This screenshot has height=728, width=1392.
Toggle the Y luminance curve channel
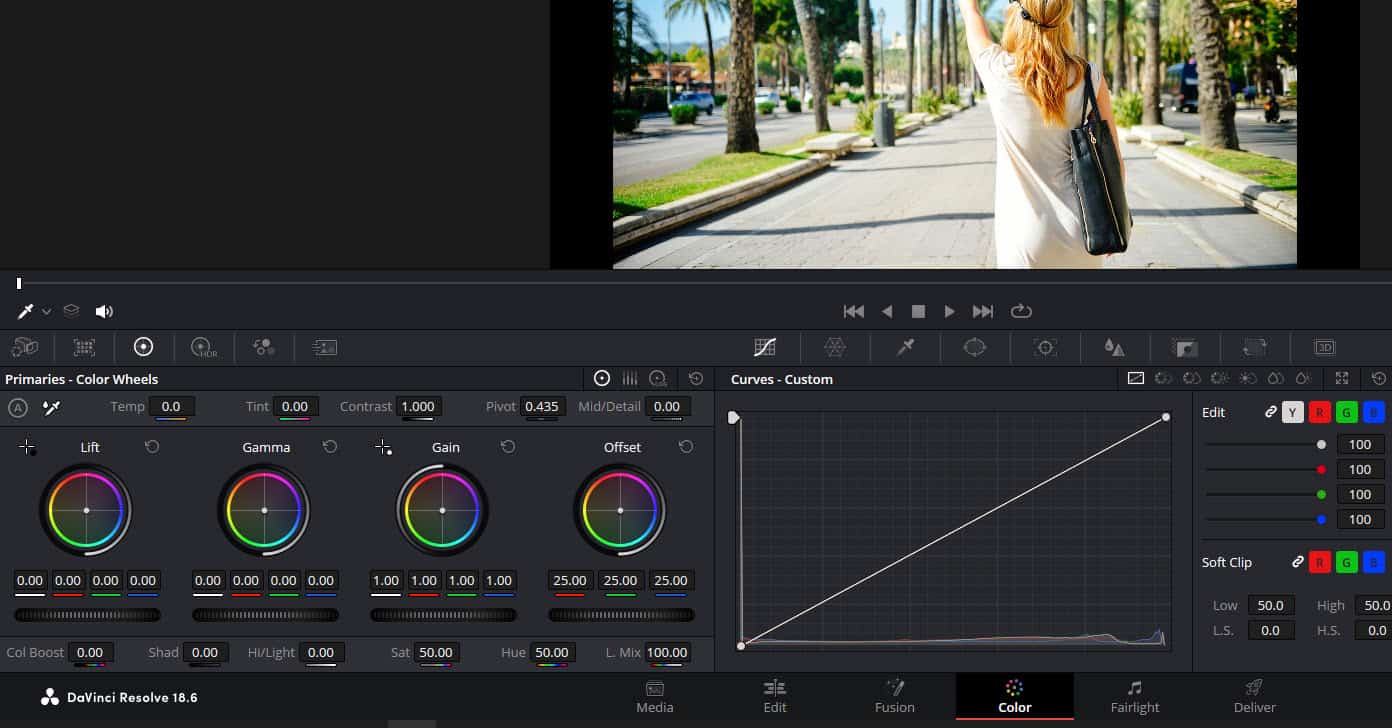click(1291, 411)
